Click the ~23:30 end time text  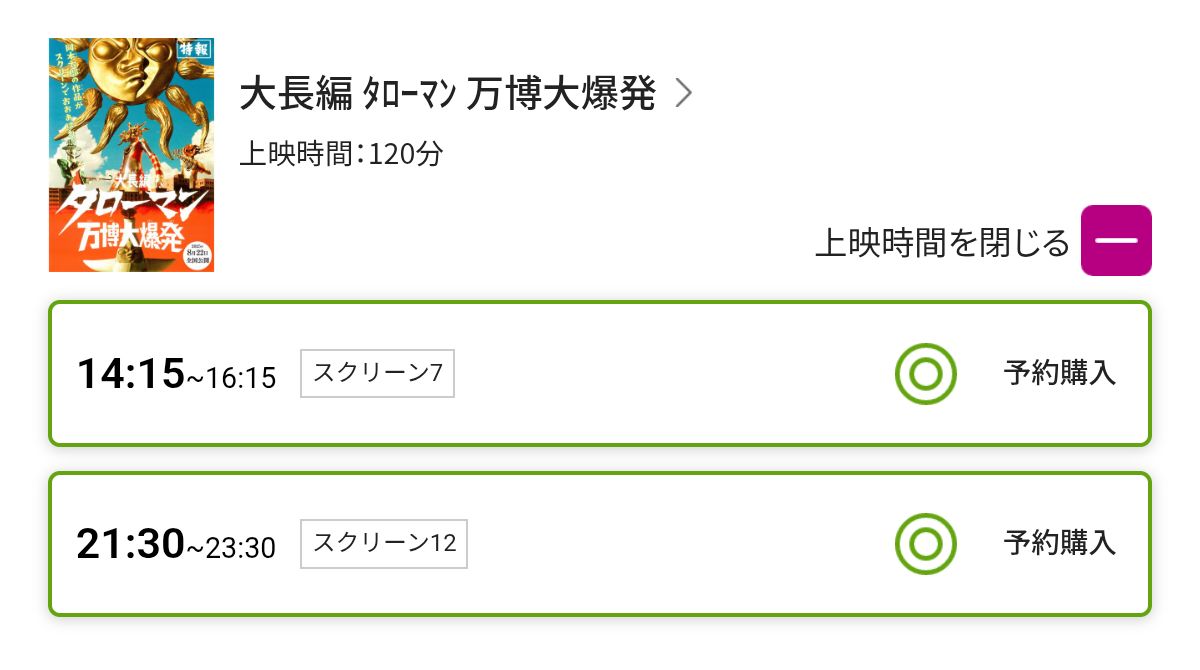tap(232, 548)
